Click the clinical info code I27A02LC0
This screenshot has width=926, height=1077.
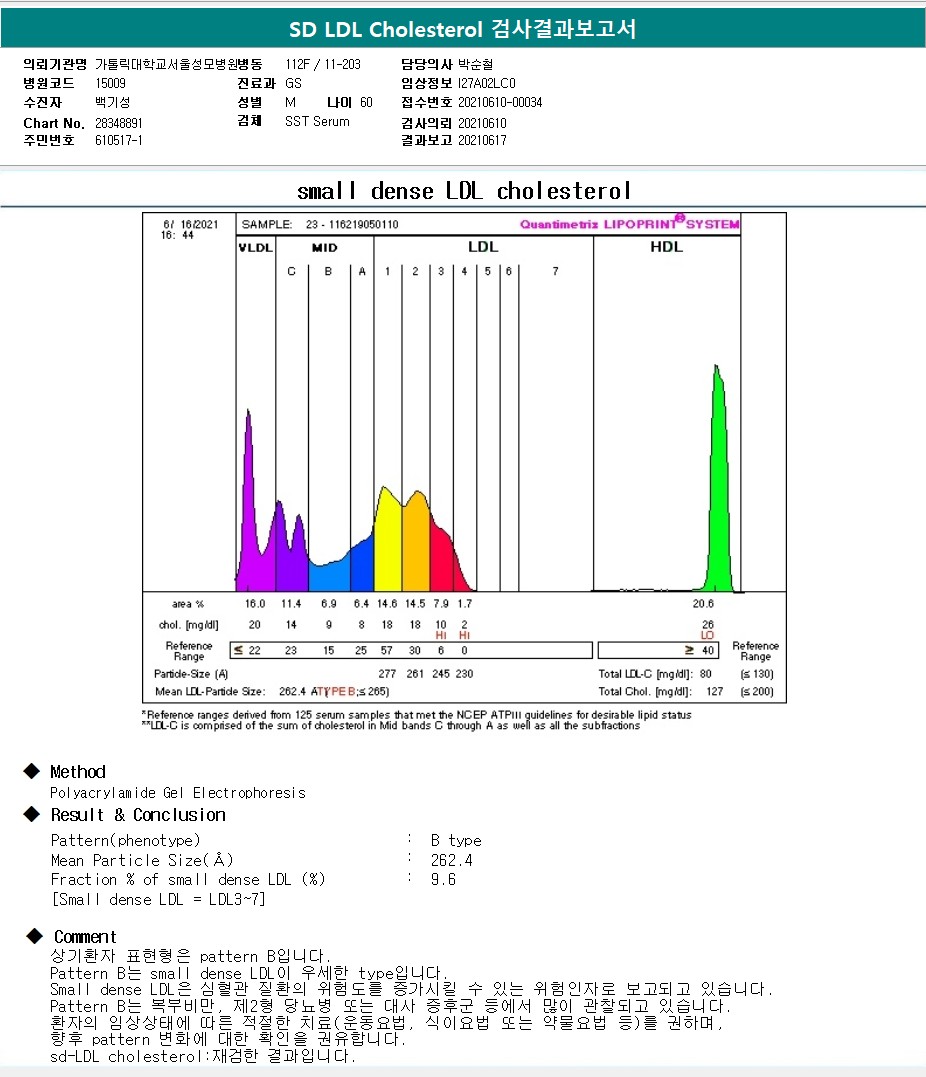pos(486,83)
